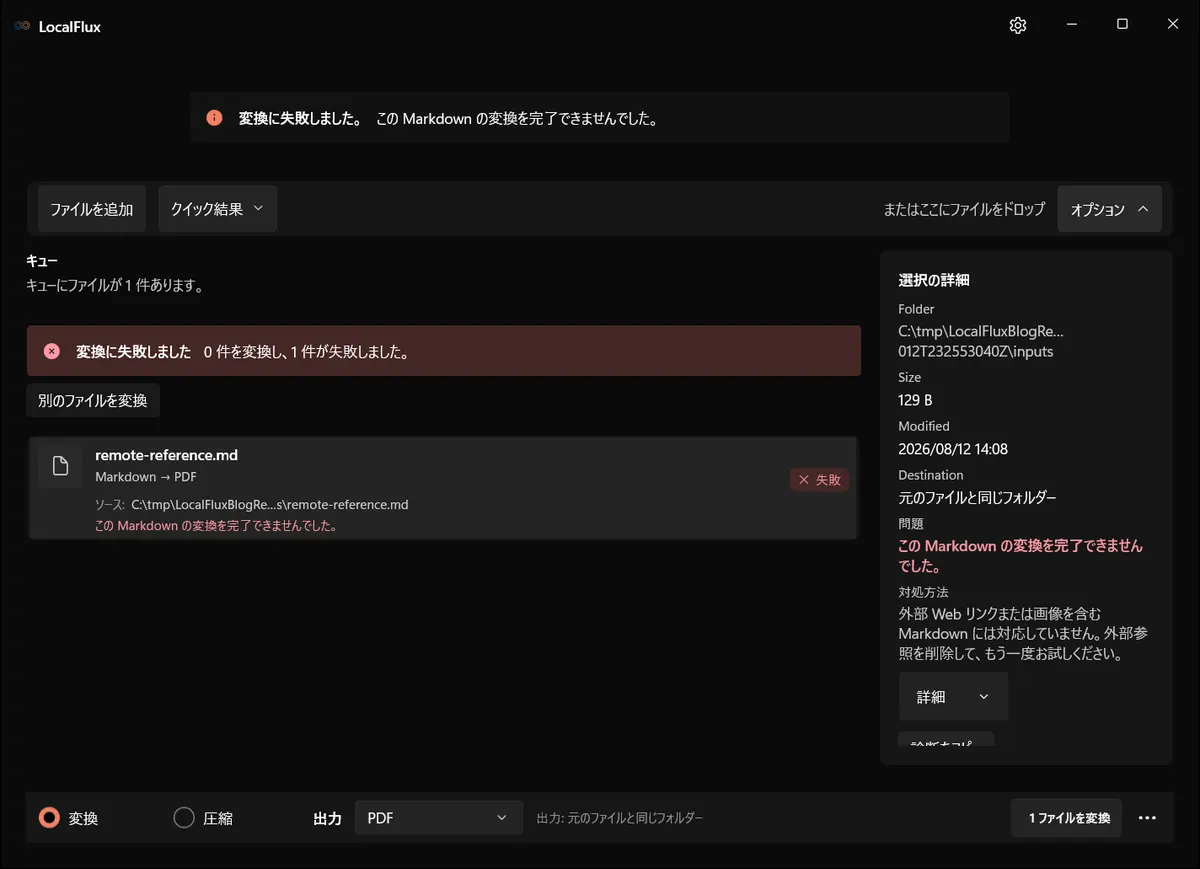The width and height of the screenshot is (1200, 869).
Task: Click the 1 ファイルを変換 button
Action: [1066, 818]
